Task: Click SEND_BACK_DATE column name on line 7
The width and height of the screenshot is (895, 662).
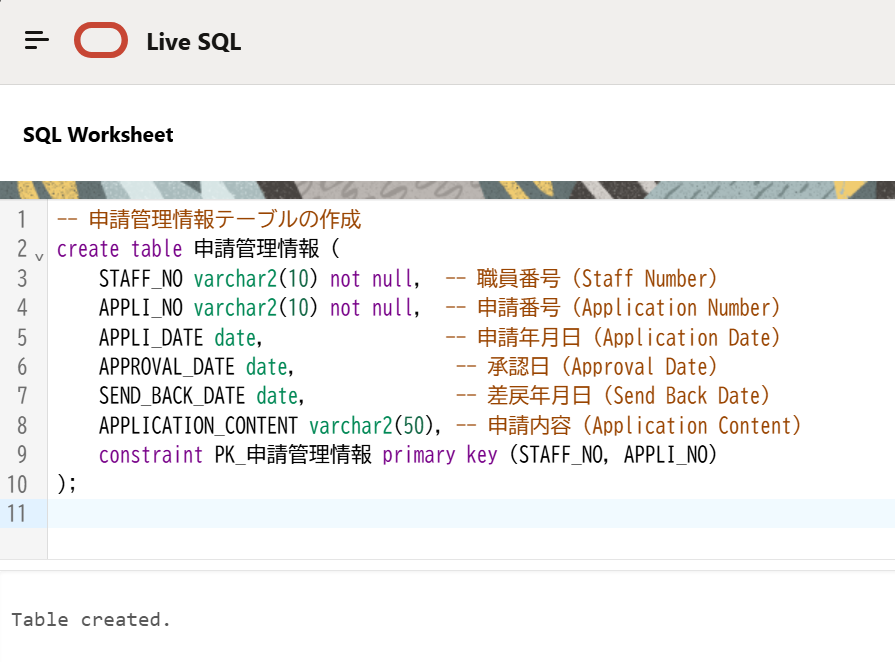Action: (x=172, y=396)
